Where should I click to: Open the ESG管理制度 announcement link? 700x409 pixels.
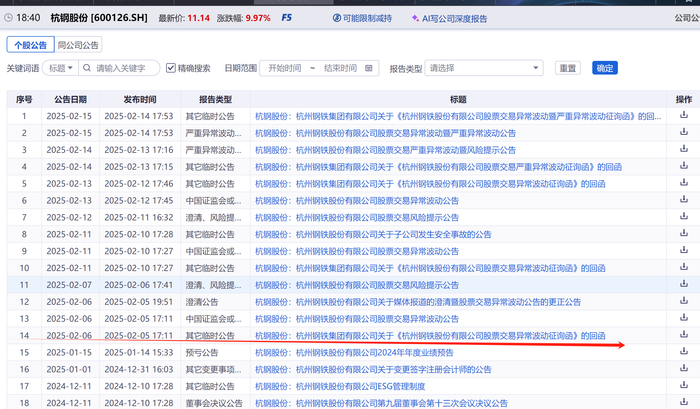[x=340, y=386]
